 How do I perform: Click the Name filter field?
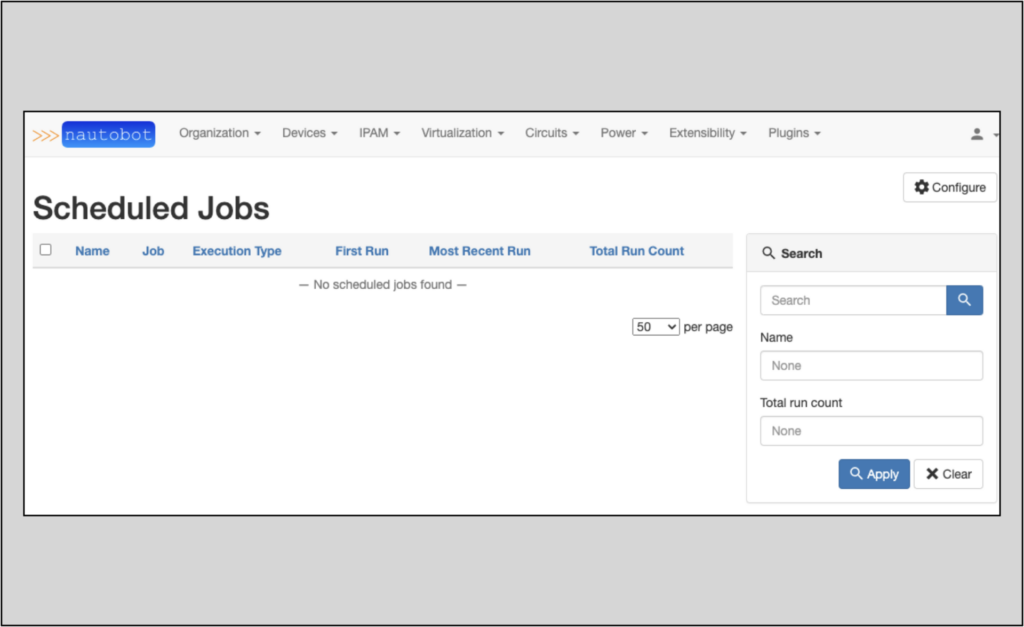[x=871, y=366]
